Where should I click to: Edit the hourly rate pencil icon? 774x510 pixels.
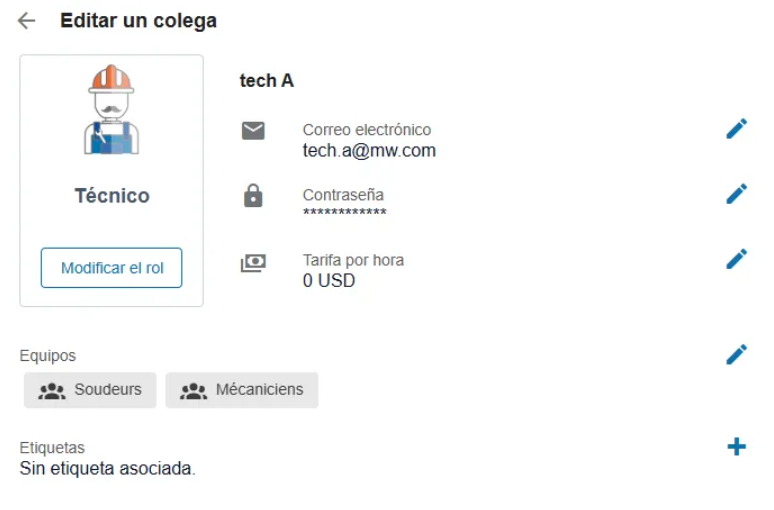point(736,259)
